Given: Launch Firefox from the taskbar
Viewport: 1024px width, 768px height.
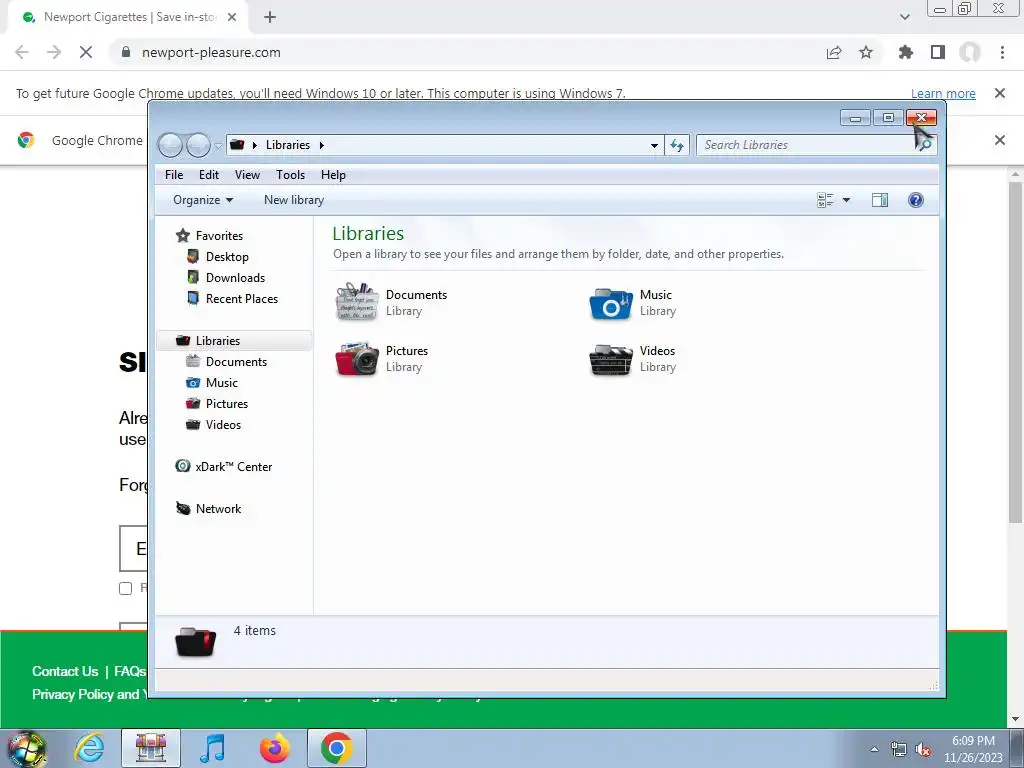Looking at the screenshot, I should click(x=274, y=748).
